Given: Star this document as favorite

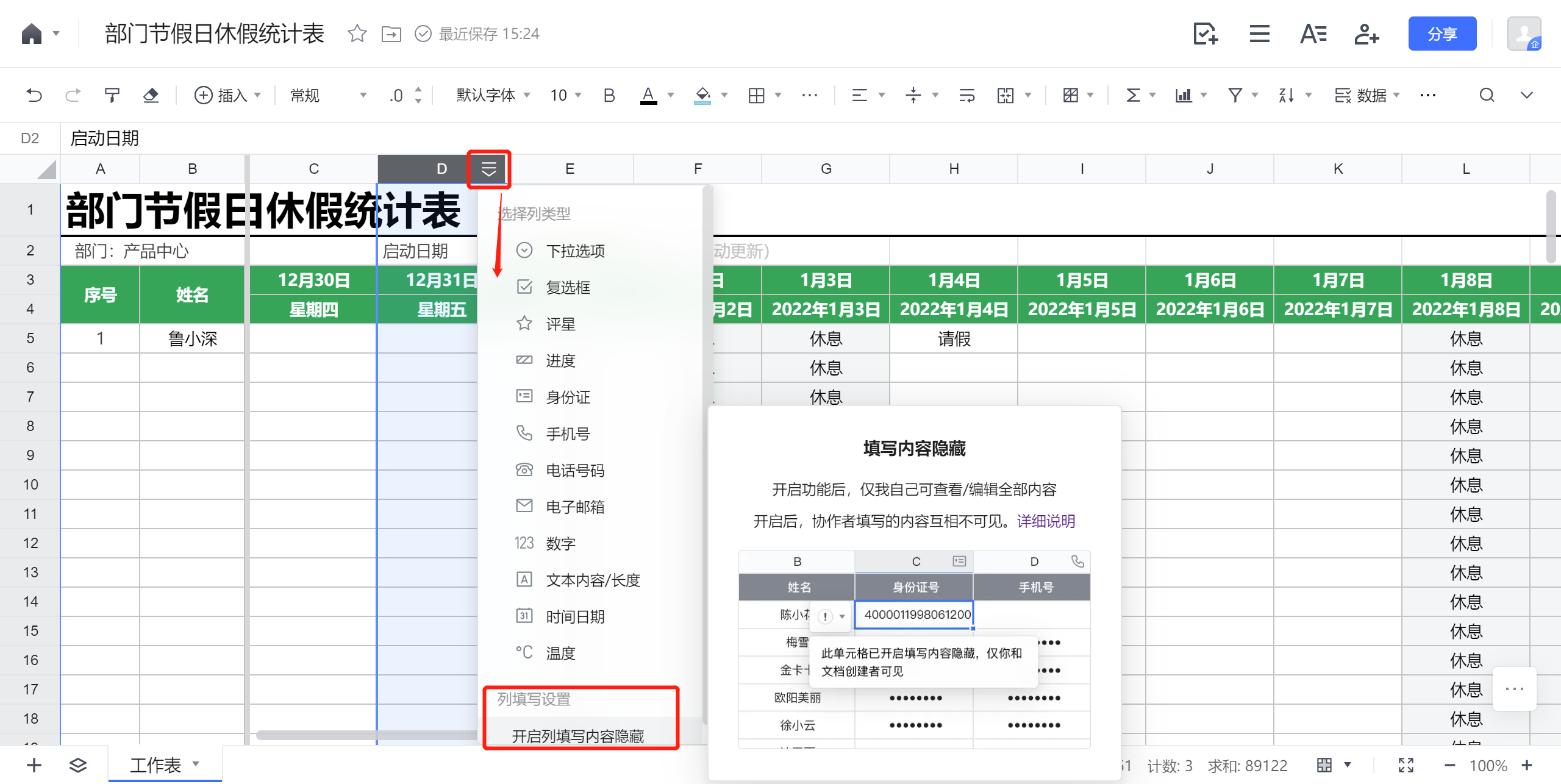Looking at the screenshot, I should tap(357, 34).
